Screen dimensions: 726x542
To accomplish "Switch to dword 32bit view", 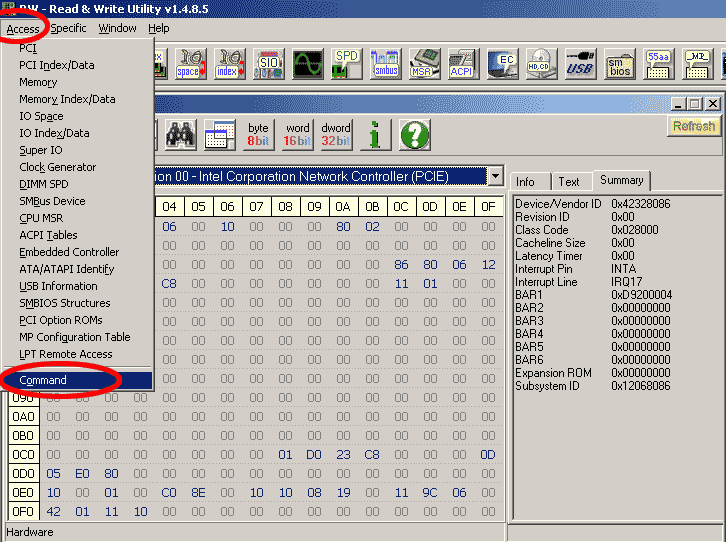I will [336, 134].
